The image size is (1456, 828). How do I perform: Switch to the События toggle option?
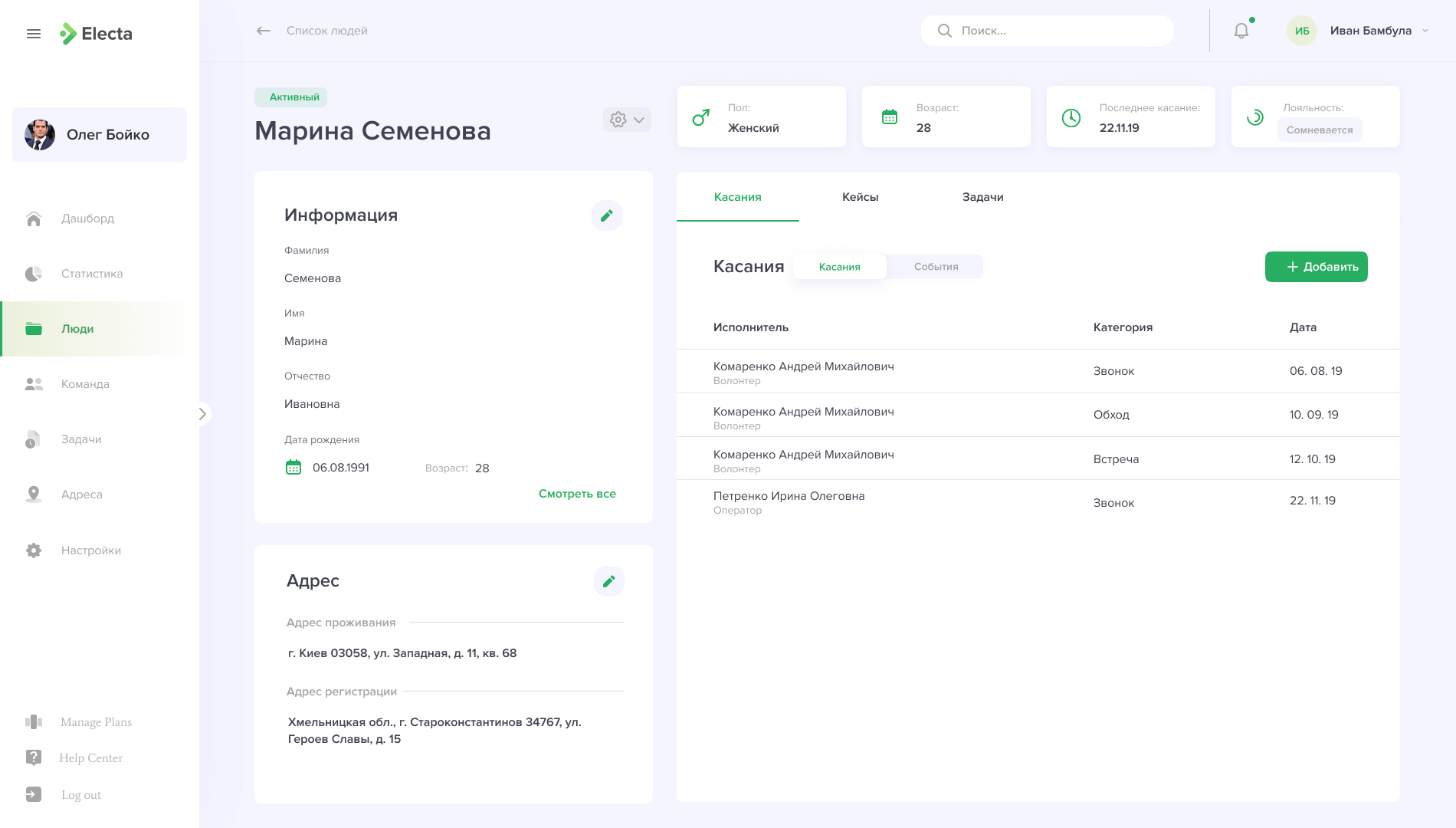(x=936, y=267)
